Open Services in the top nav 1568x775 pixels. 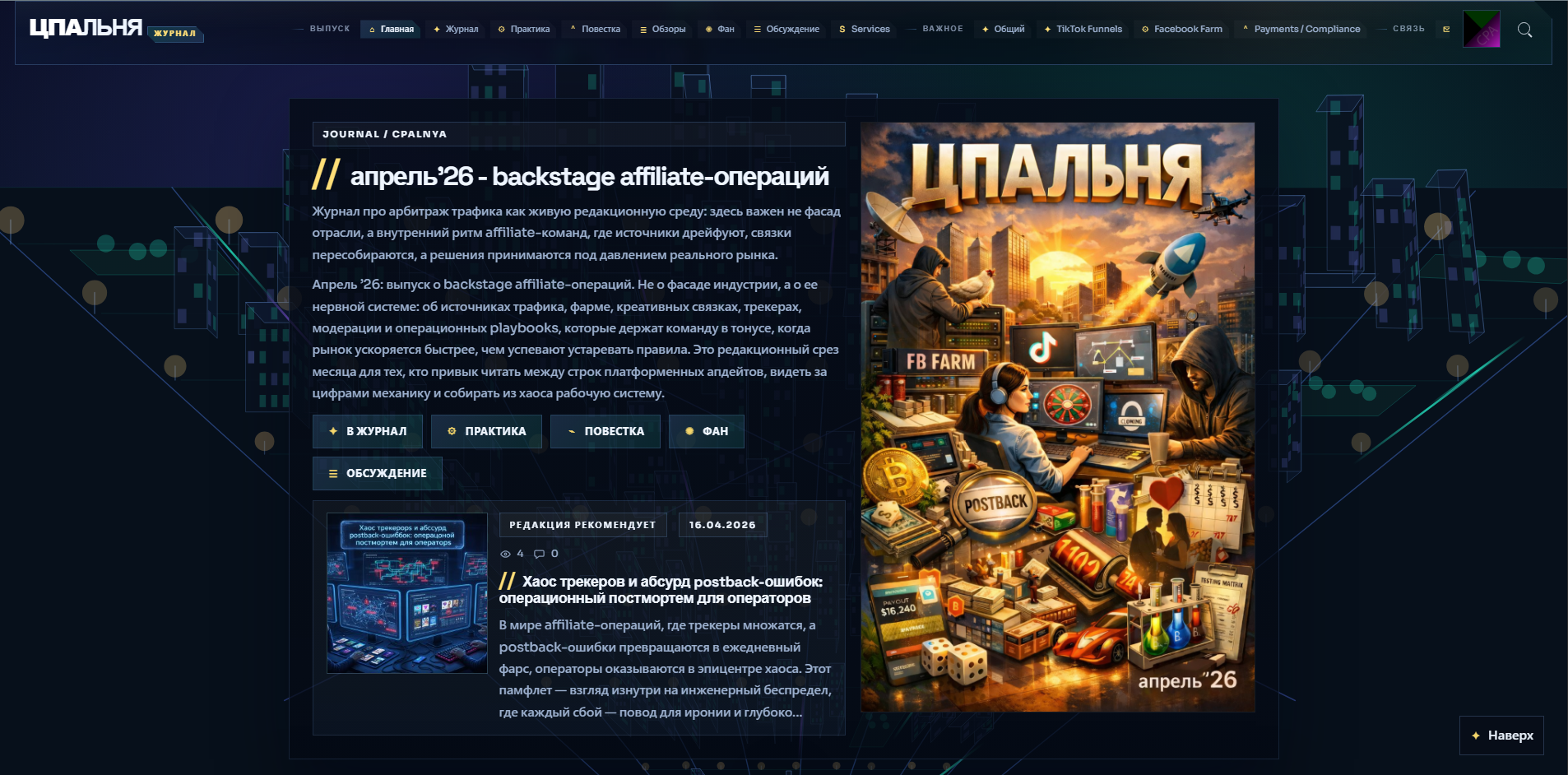865,29
